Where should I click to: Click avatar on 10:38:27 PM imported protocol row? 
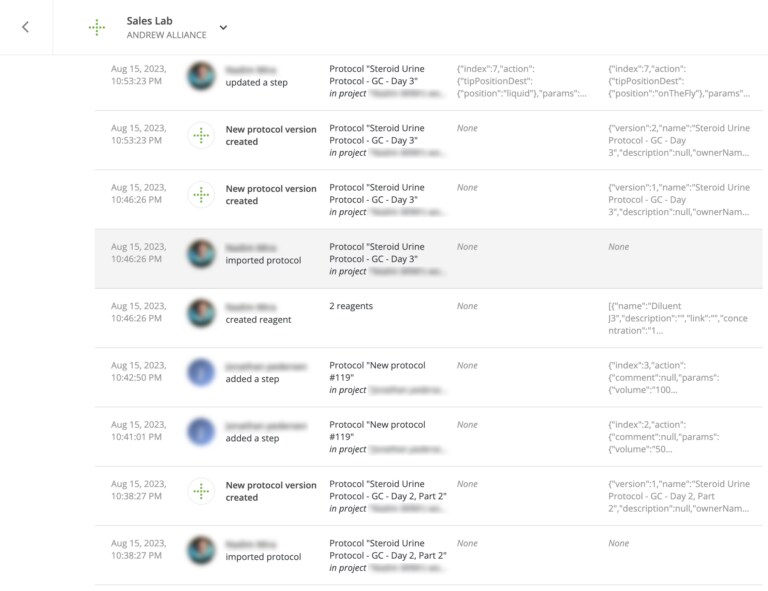pyautogui.click(x=202, y=550)
